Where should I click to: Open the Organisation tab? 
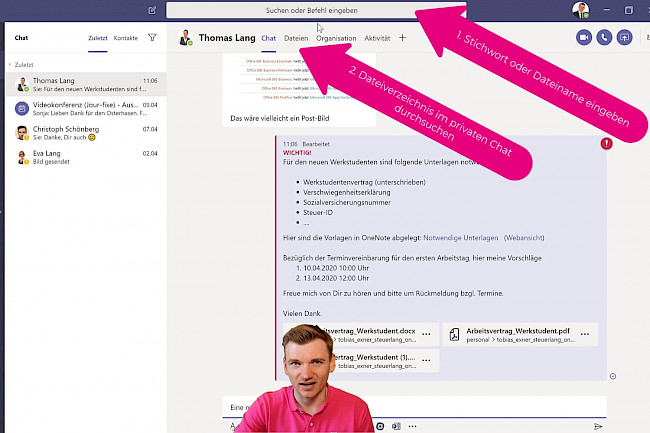coord(335,38)
